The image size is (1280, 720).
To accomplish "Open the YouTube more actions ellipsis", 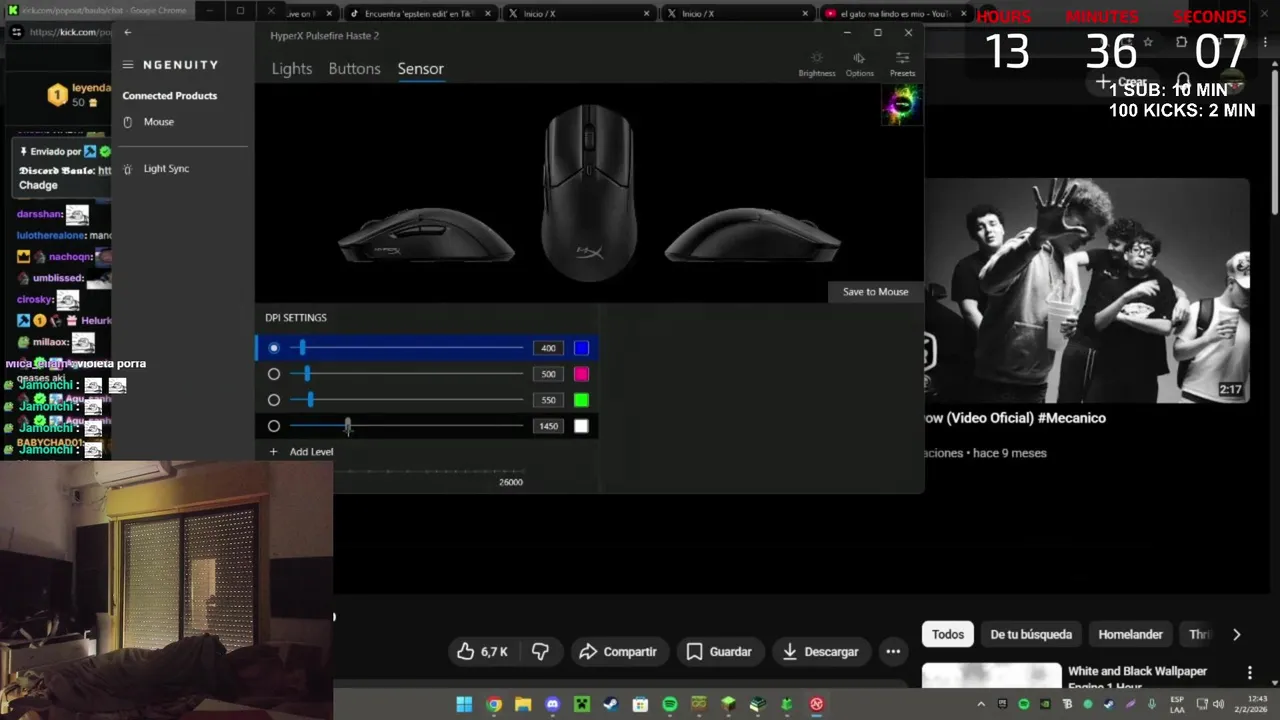I will coord(892,652).
